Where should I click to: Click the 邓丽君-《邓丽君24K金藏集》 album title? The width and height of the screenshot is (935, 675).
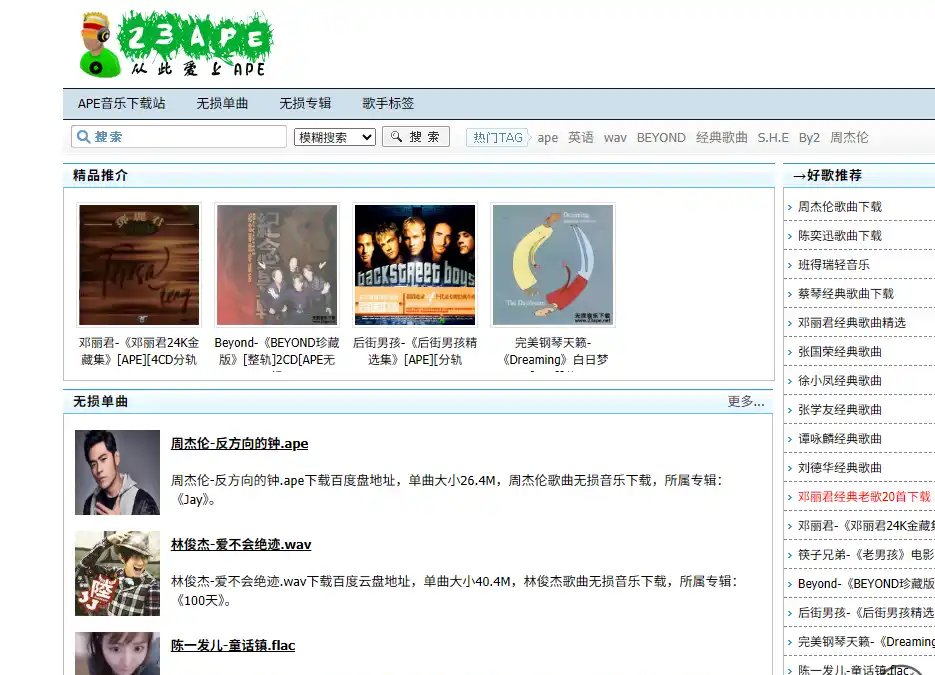pyautogui.click(x=139, y=351)
